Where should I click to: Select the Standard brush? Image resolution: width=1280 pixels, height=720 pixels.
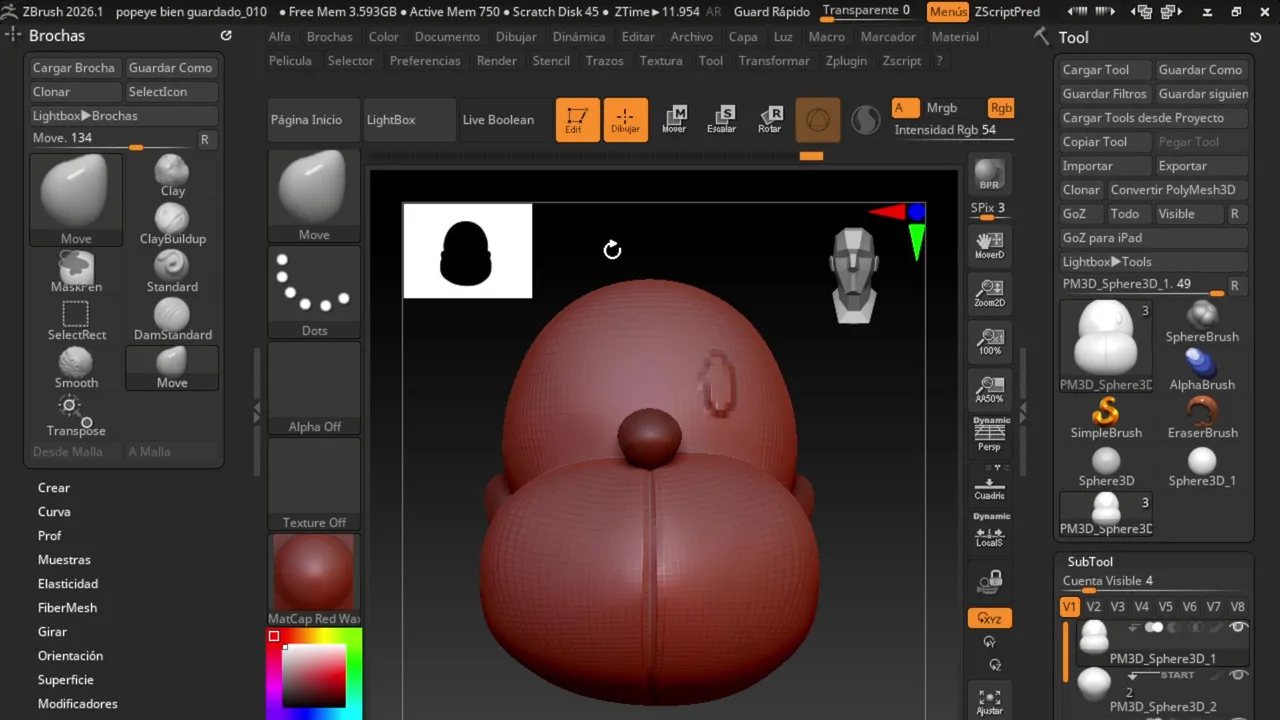tap(172, 271)
